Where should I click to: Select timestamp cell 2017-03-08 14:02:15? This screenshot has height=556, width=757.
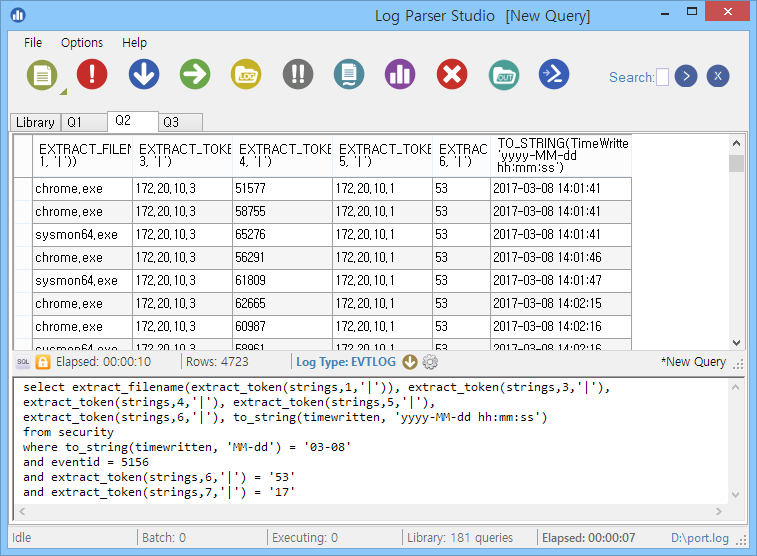point(561,304)
